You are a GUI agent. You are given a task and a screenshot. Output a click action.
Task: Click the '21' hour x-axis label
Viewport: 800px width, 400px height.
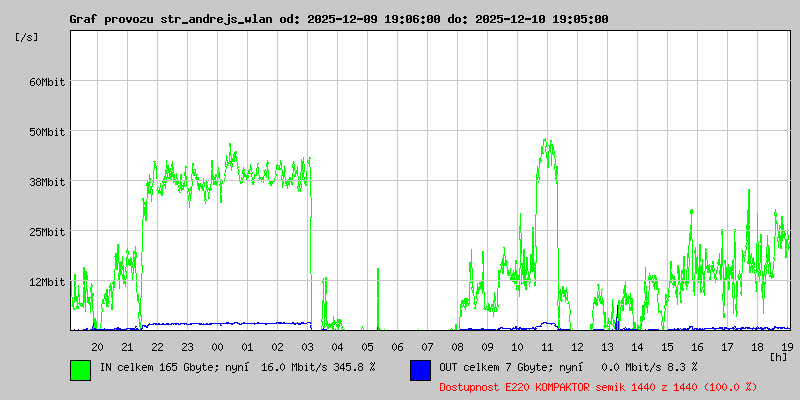click(x=128, y=347)
